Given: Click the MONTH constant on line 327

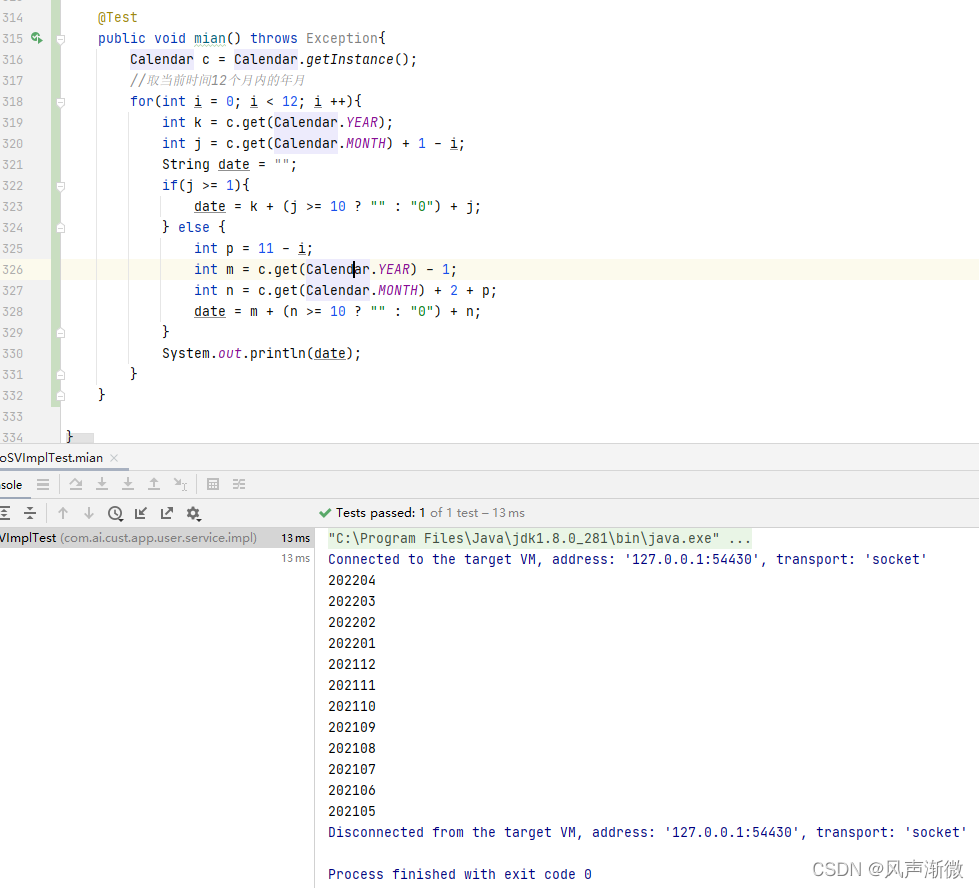Looking at the screenshot, I should click(398, 290).
